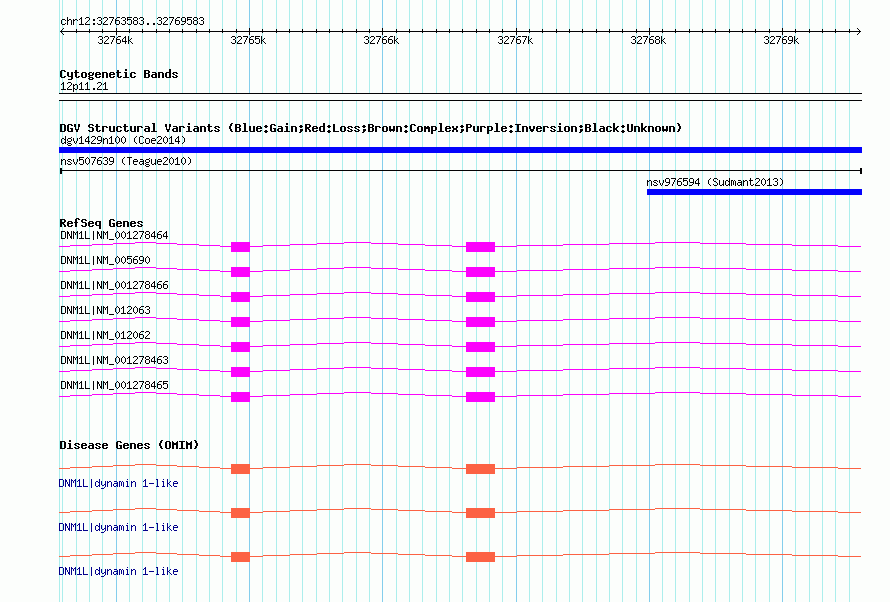The image size is (890, 602).
Task: Select transcript DNM1L|NM_001278464 label
Action: [114, 235]
